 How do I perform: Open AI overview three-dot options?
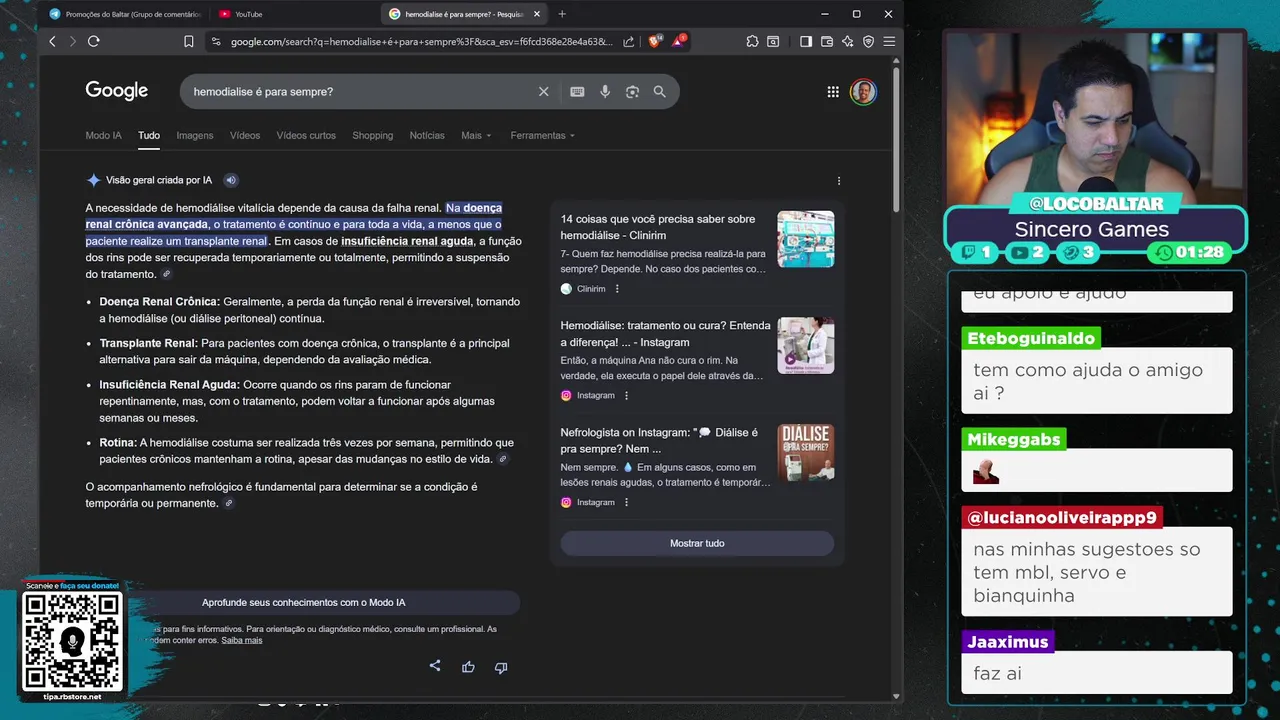[839, 181]
